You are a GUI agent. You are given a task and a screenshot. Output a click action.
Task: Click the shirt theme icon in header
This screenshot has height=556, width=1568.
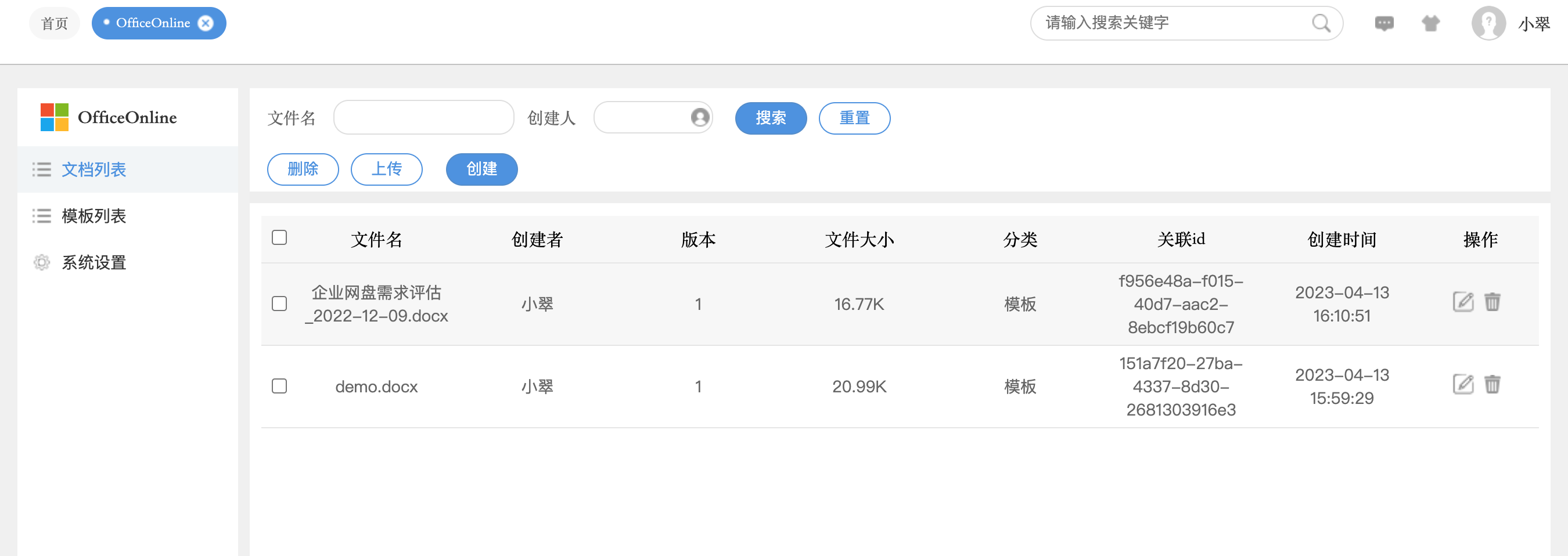click(1430, 24)
